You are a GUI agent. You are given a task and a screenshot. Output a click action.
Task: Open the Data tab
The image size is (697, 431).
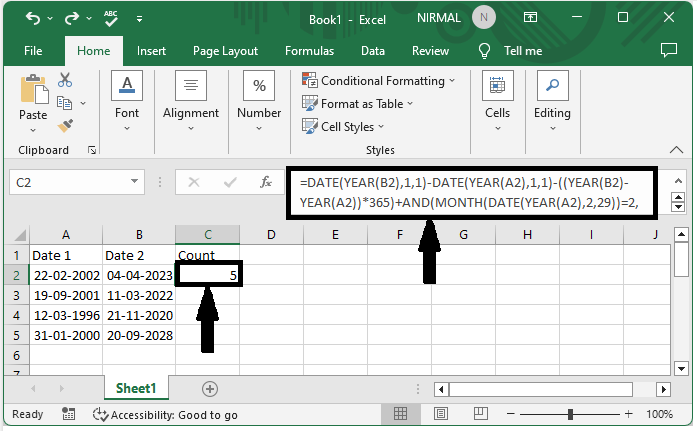(x=373, y=51)
